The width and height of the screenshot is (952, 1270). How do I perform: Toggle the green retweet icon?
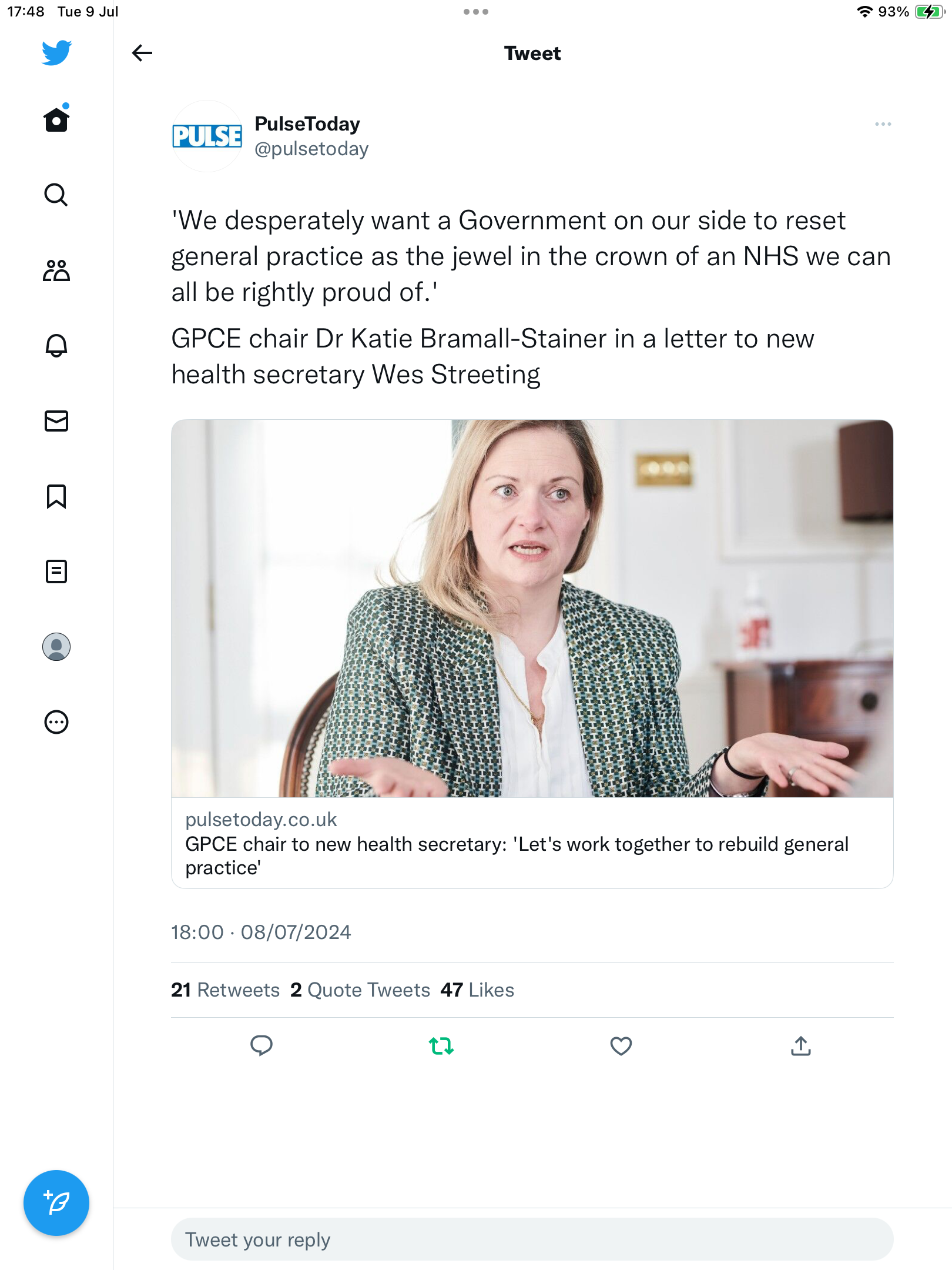[x=441, y=1046]
